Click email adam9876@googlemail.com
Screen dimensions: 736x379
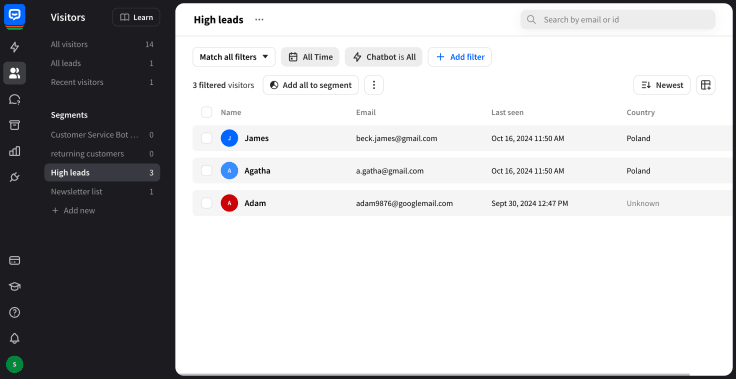[405, 203]
